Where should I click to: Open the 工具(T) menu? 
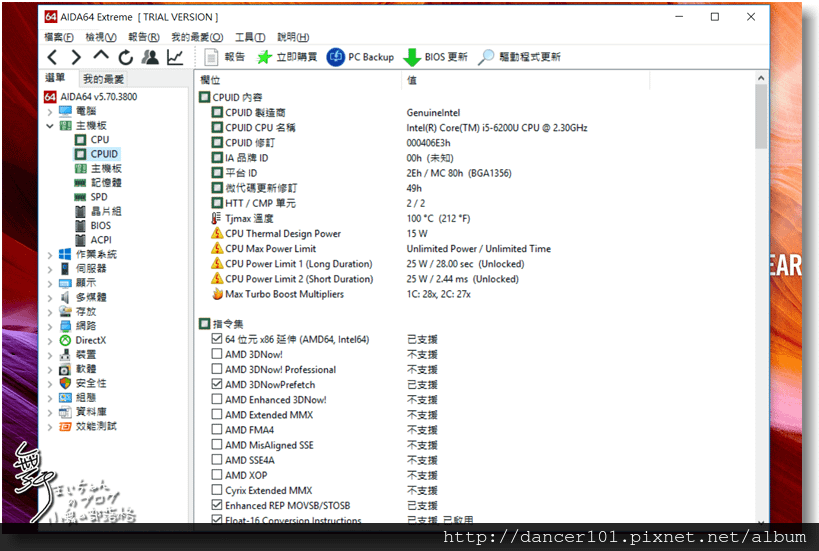coord(250,37)
